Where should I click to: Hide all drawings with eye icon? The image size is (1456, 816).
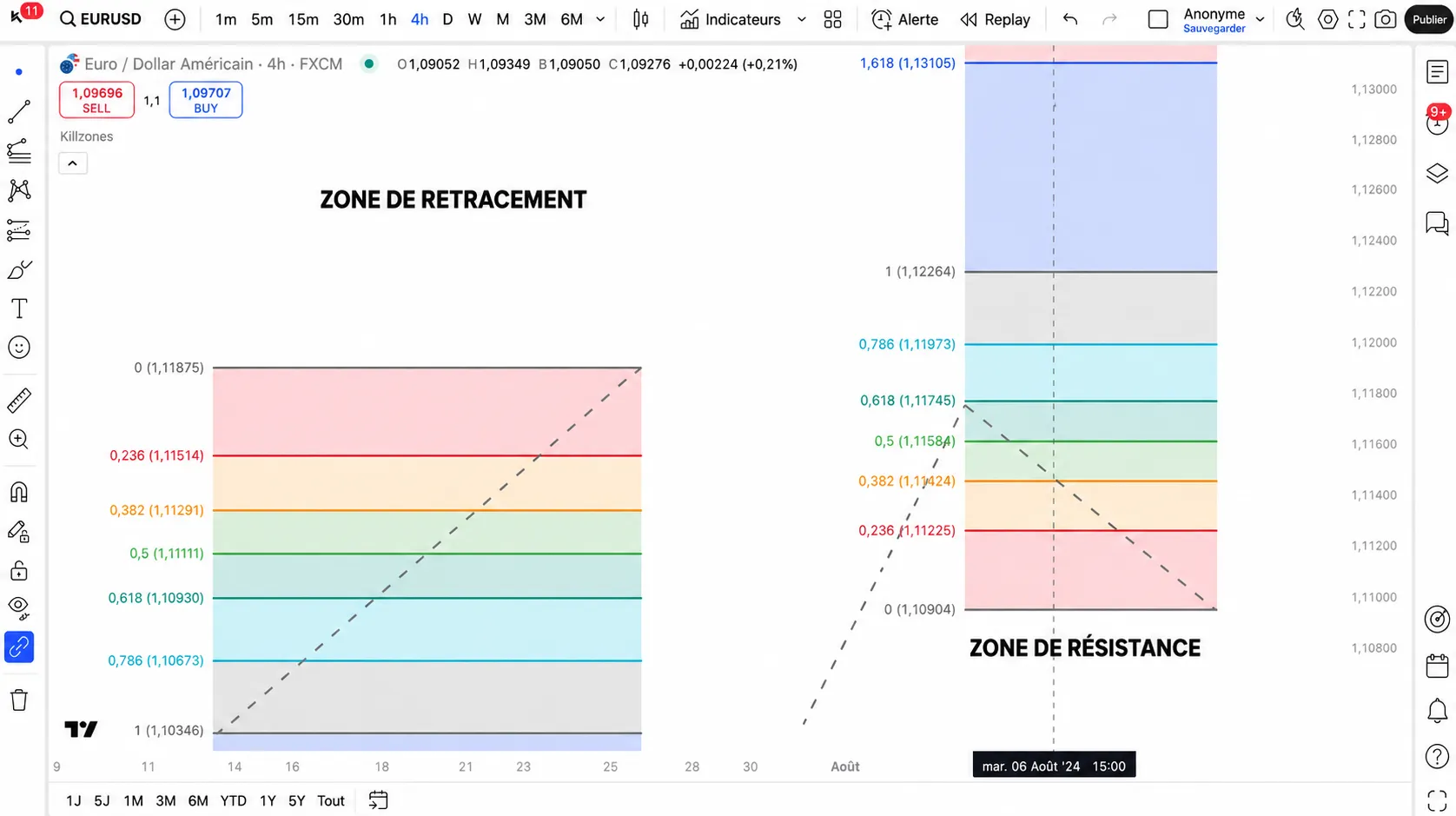click(x=19, y=606)
